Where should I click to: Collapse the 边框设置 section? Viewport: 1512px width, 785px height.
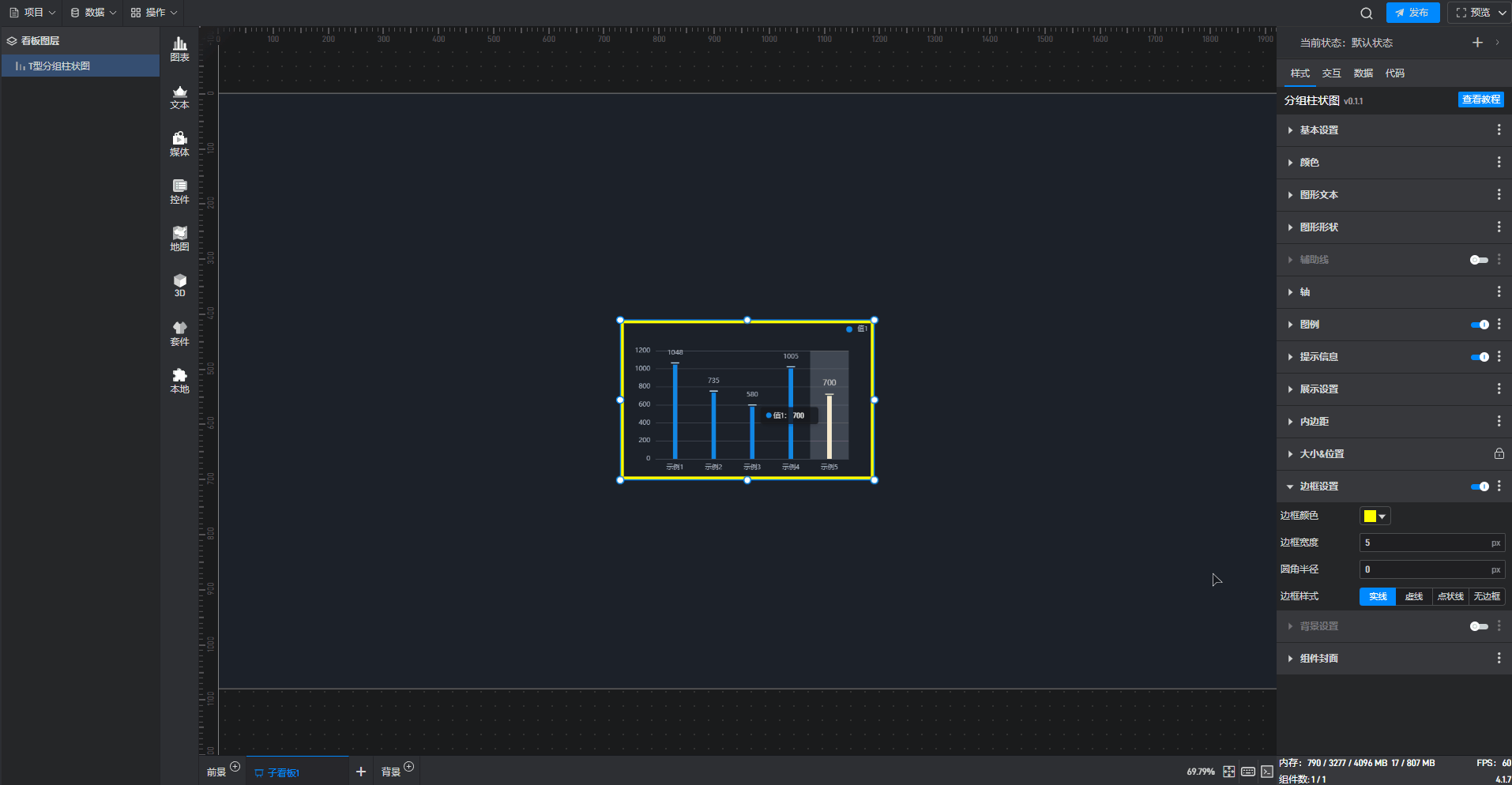coord(1318,486)
